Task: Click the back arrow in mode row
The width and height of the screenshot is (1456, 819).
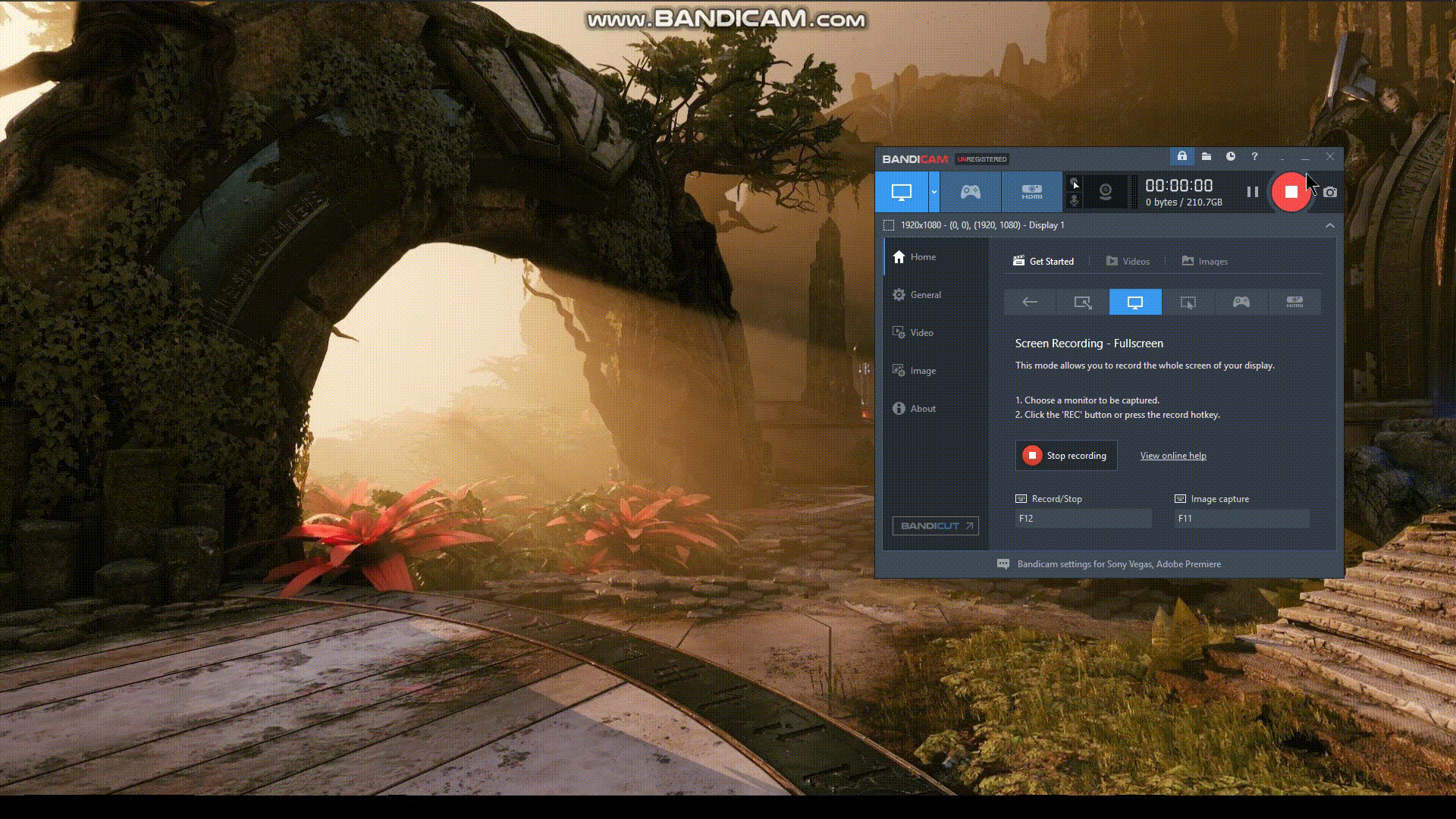Action: (x=1030, y=303)
